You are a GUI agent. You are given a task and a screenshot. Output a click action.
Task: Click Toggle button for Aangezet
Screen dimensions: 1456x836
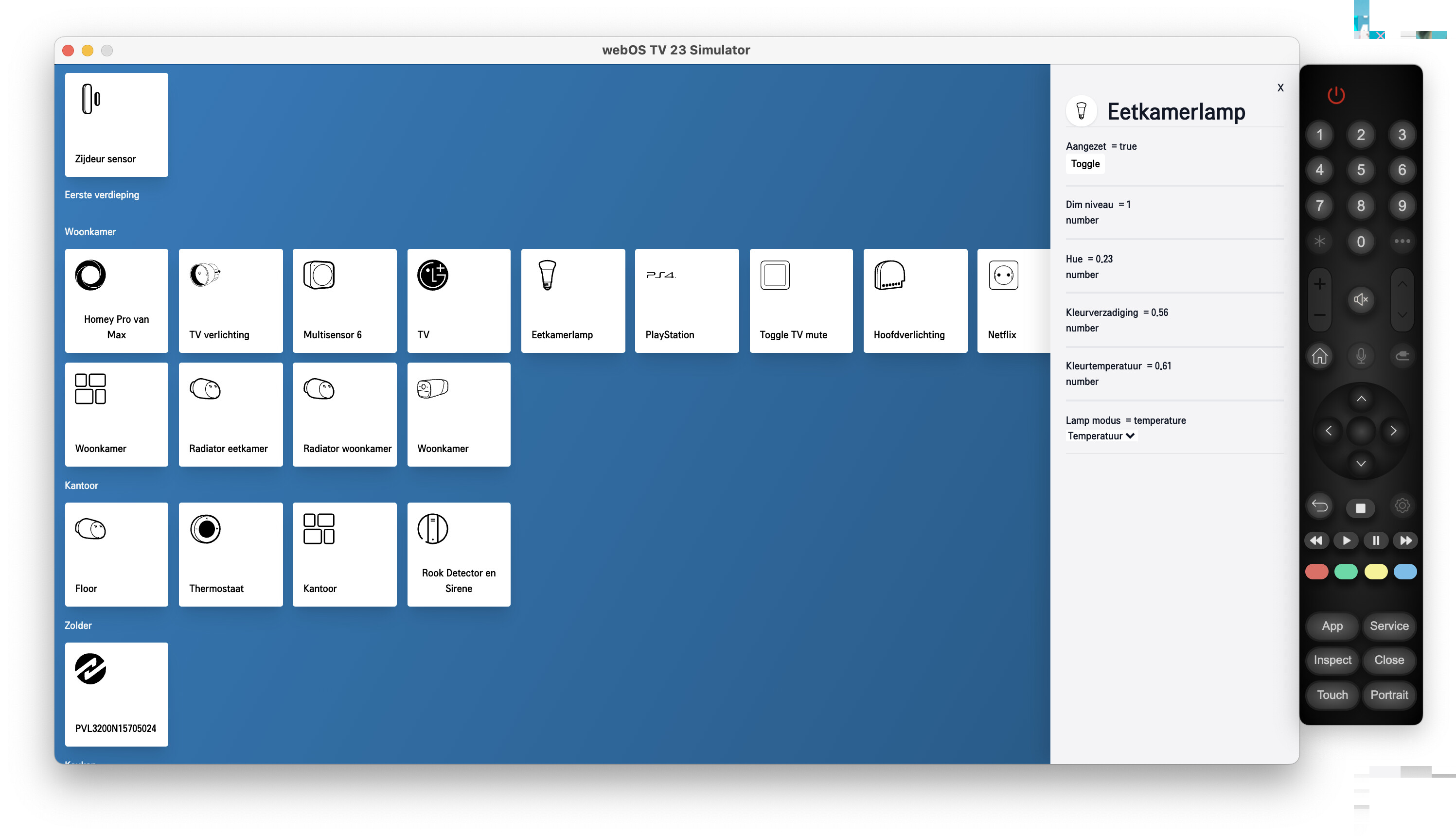coord(1084,164)
